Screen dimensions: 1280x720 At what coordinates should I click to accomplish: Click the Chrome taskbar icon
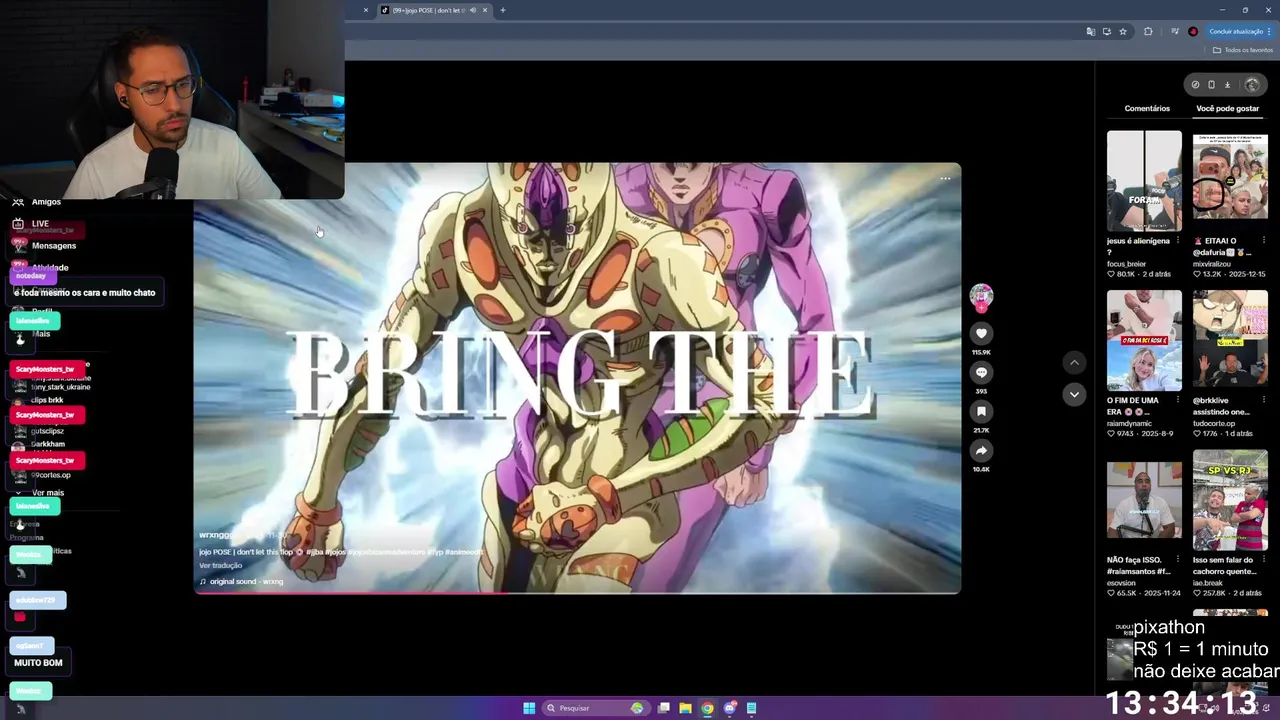(x=707, y=708)
